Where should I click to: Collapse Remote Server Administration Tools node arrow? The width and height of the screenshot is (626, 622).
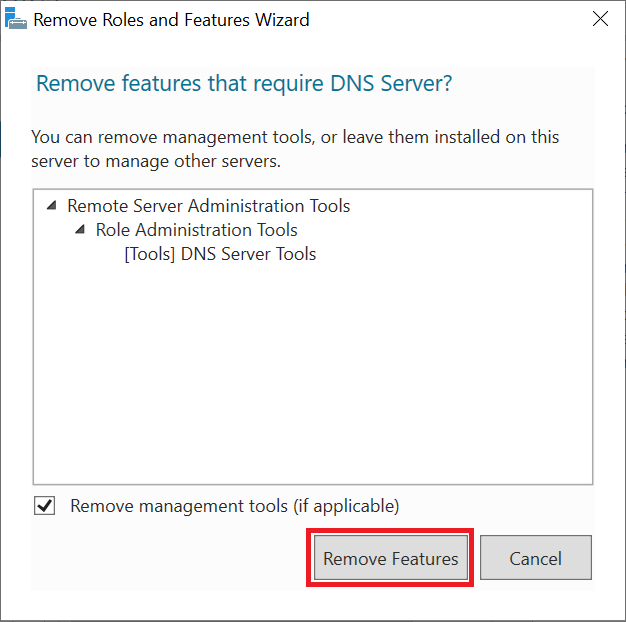pyautogui.click(x=51, y=206)
